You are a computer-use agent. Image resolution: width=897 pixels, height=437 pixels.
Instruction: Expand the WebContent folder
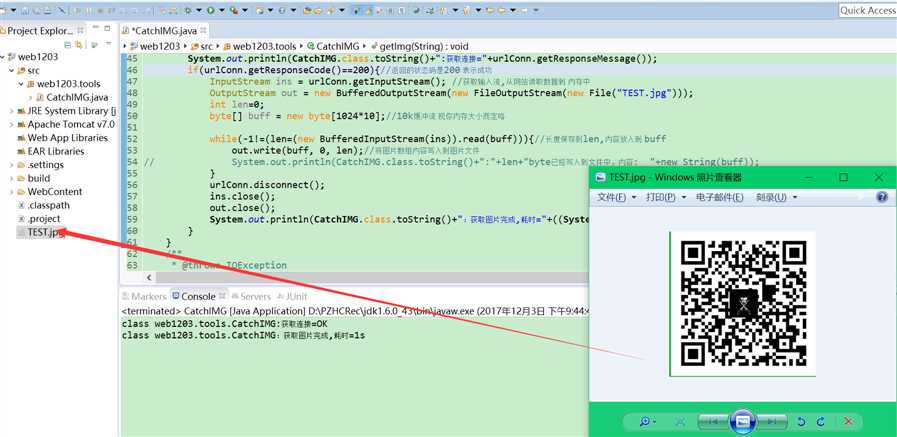click(x=12, y=192)
